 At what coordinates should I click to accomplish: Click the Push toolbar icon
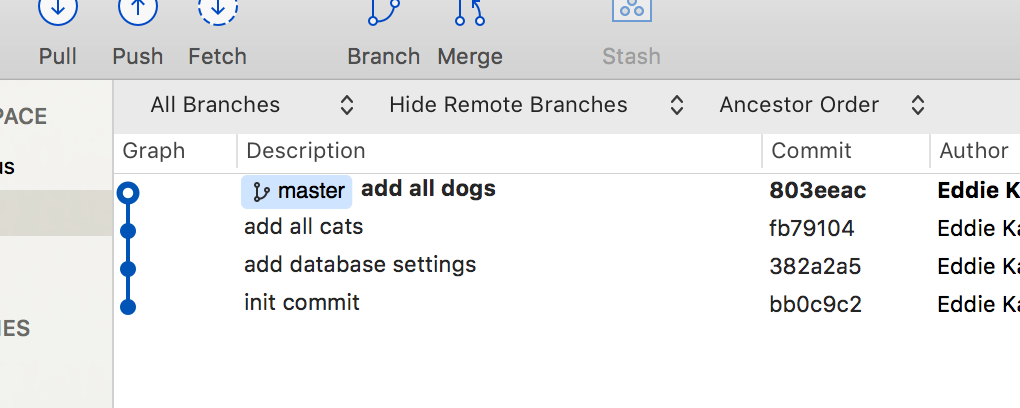pos(137,10)
